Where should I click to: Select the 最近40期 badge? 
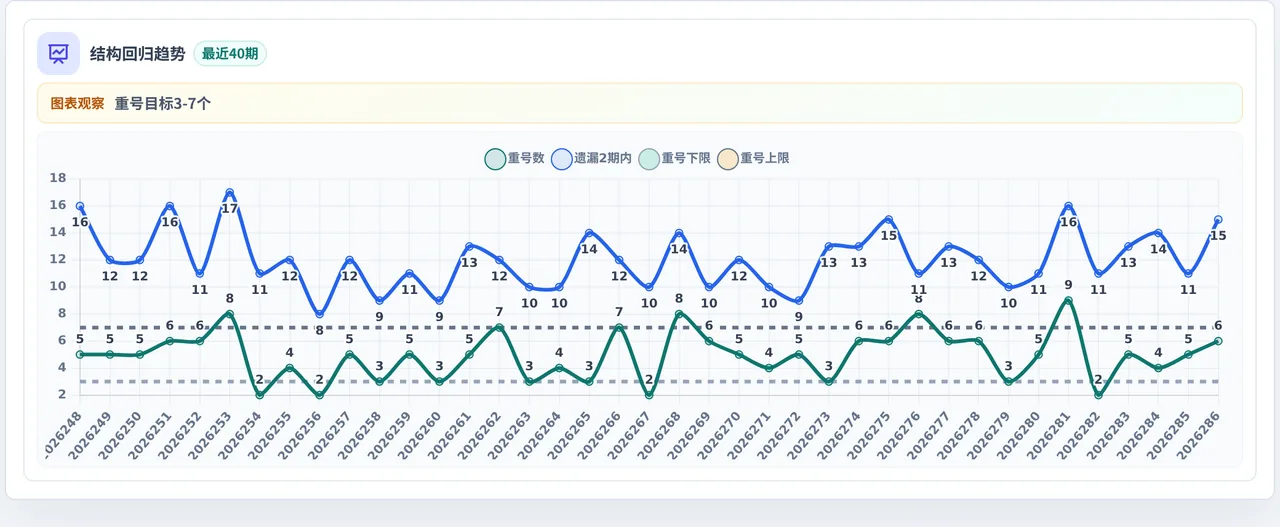(x=230, y=54)
